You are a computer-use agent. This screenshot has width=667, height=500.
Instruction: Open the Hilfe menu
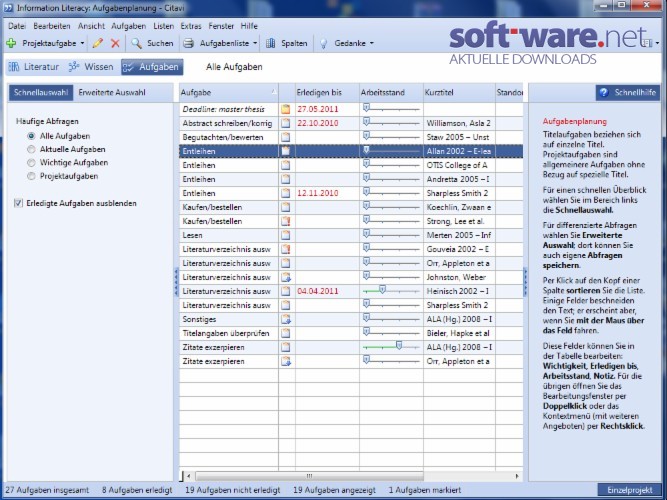click(249, 26)
